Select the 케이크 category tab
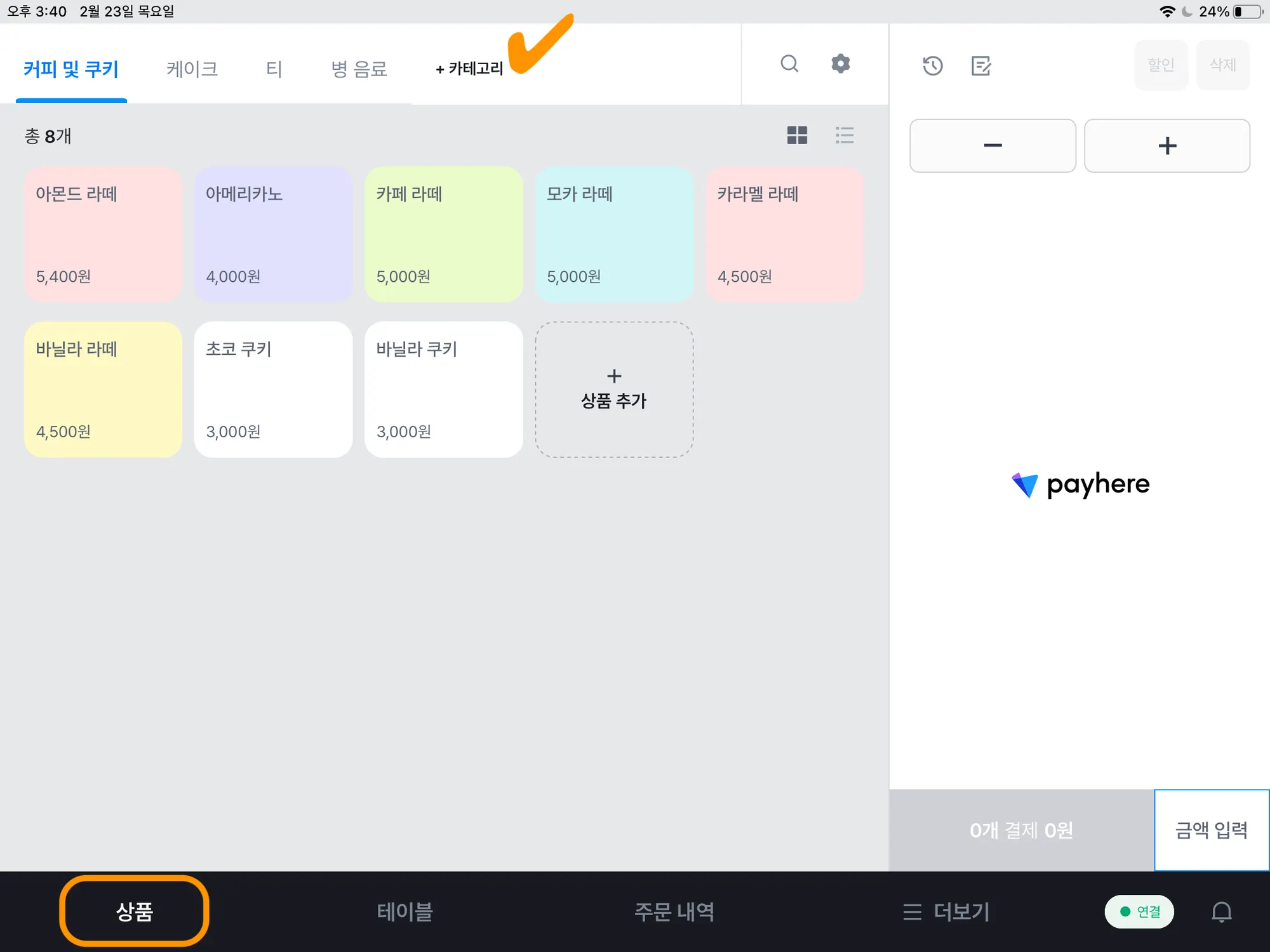This screenshot has height=952, width=1270. tap(192, 69)
